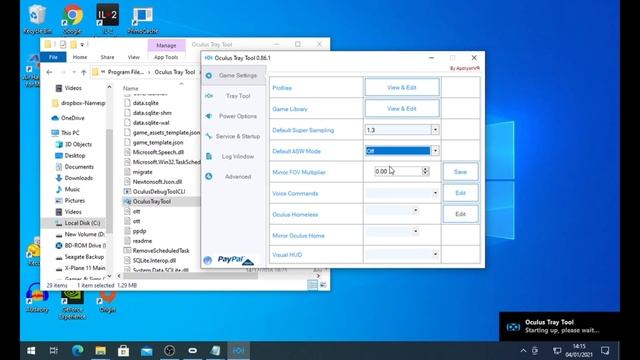Click Edit button for Oculus Homeless
The image size is (640, 360).
(x=460, y=214)
